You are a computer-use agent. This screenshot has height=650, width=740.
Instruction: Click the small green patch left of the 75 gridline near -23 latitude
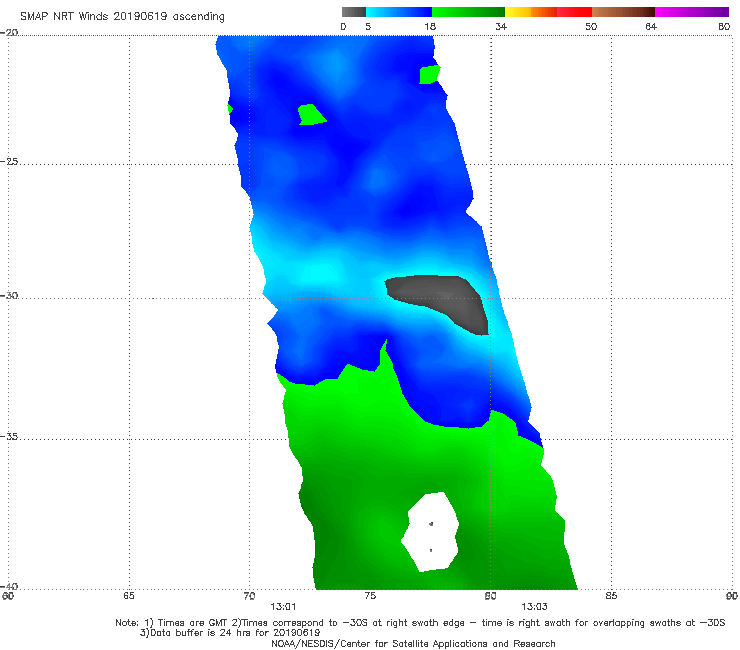[311, 114]
